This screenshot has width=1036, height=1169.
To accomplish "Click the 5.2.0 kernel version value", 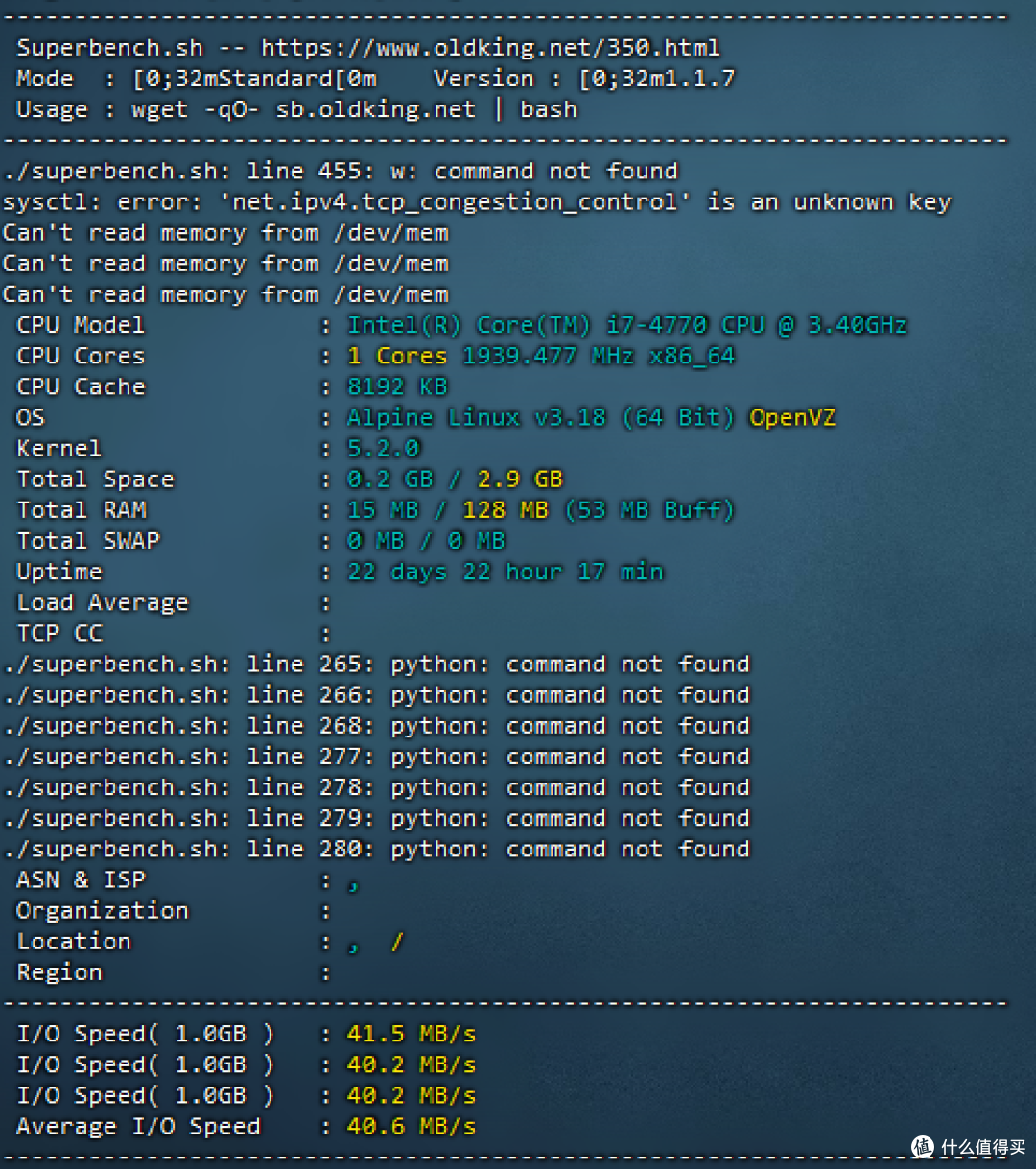I will pos(384,449).
